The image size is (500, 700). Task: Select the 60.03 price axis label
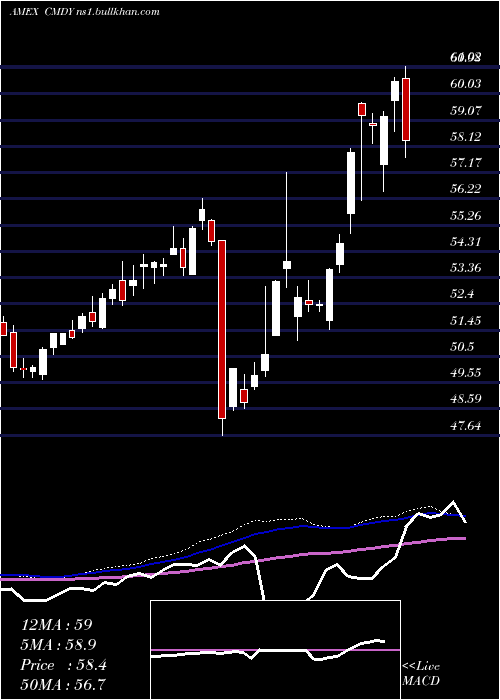[466, 83]
